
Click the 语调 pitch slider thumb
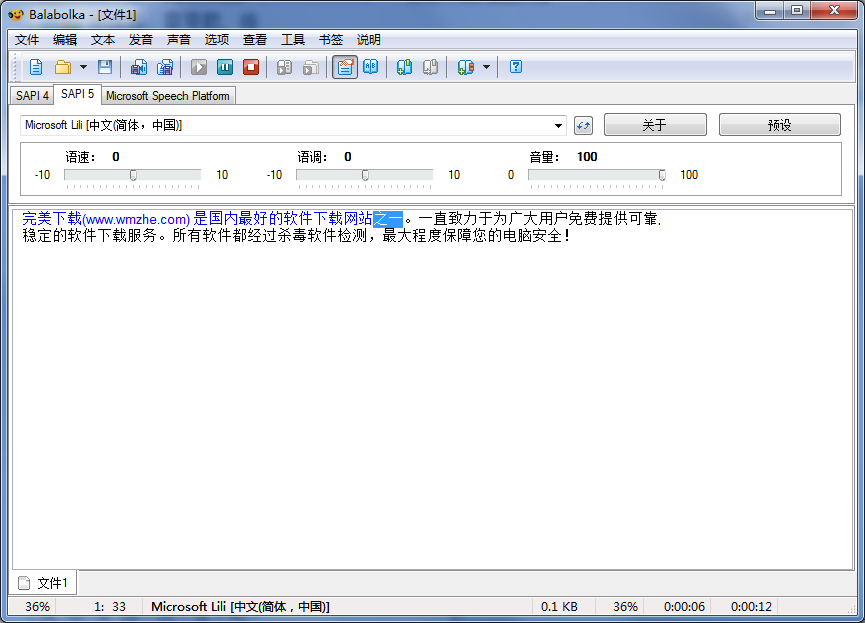[365, 175]
